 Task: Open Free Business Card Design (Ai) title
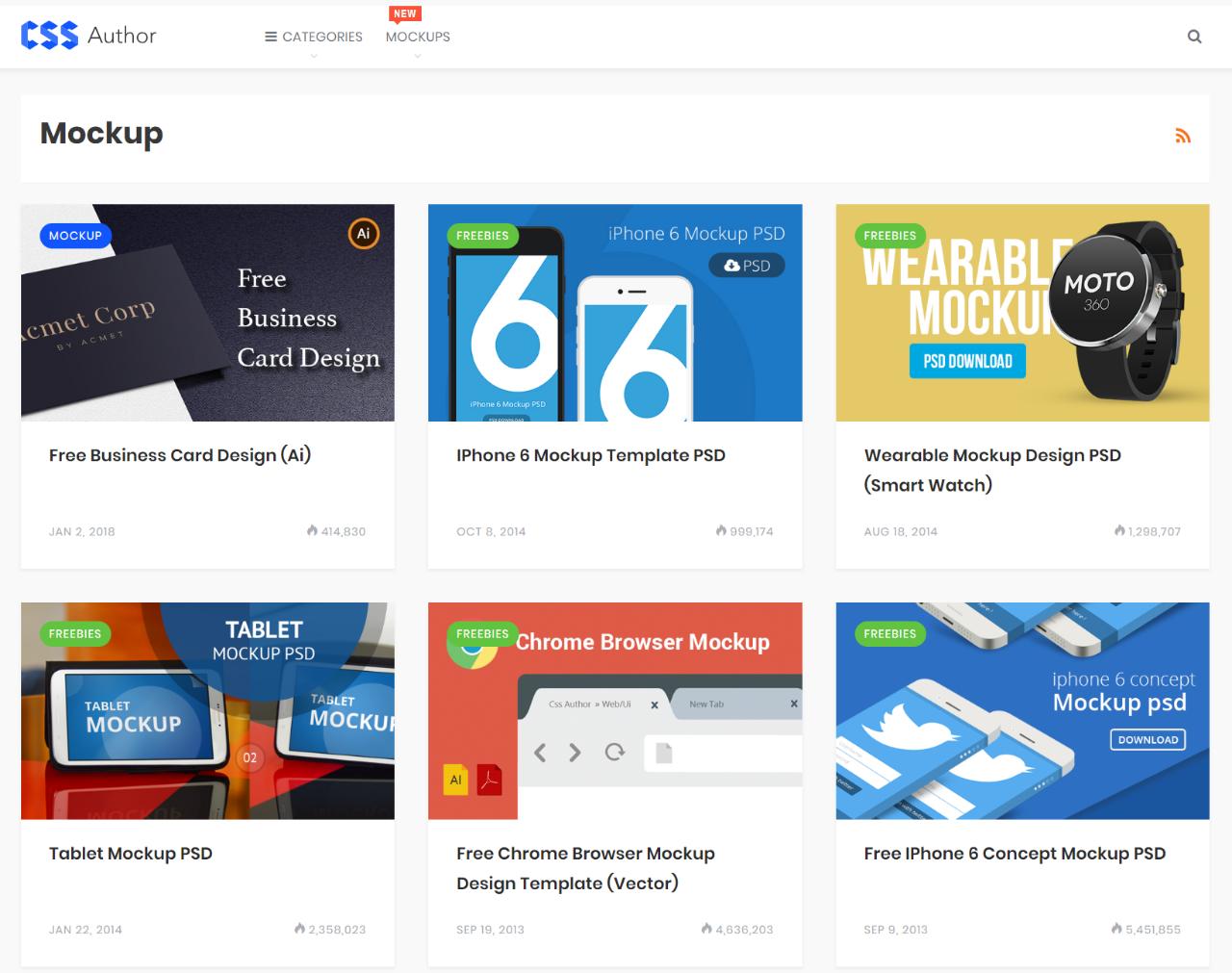[x=180, y=455]
